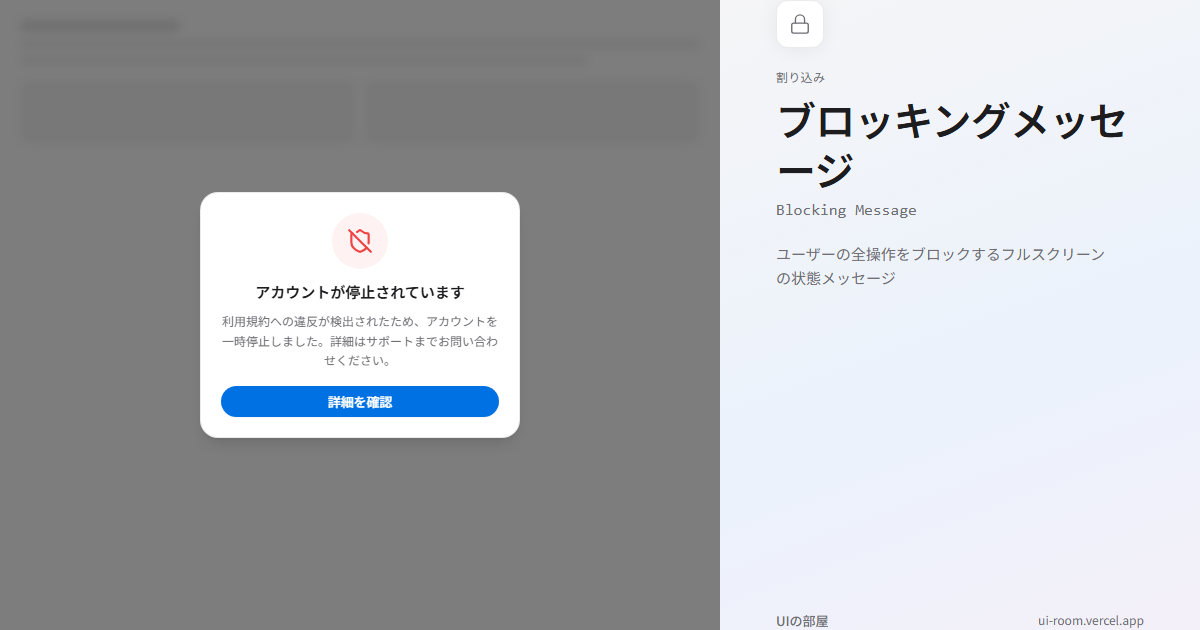Click the blue 詳細を確認 button
This screenshot has width=1200, height=630.
360,402
